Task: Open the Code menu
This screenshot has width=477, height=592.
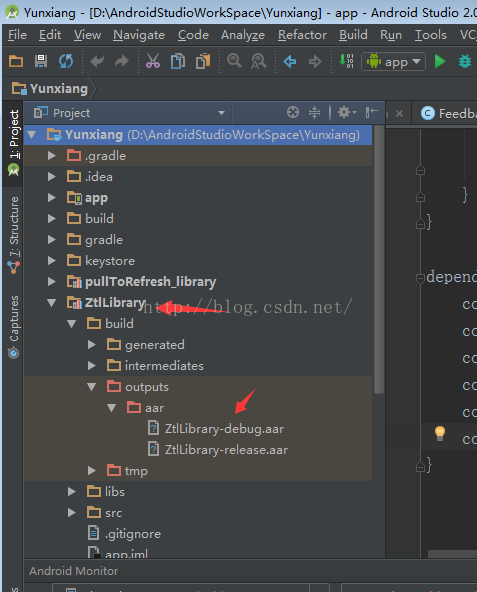Action: tap(193, 35)
